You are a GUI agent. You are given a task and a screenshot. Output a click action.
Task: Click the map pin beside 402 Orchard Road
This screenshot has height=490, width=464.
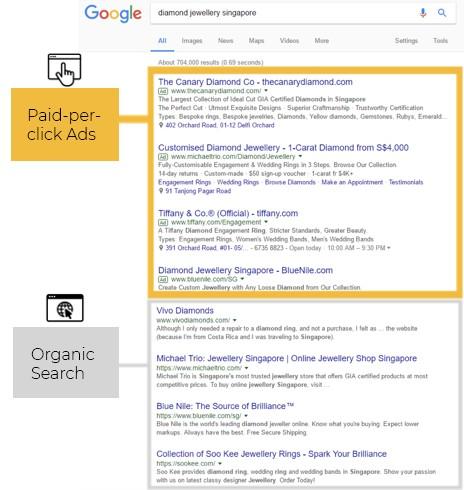click(x=161, y=125)
